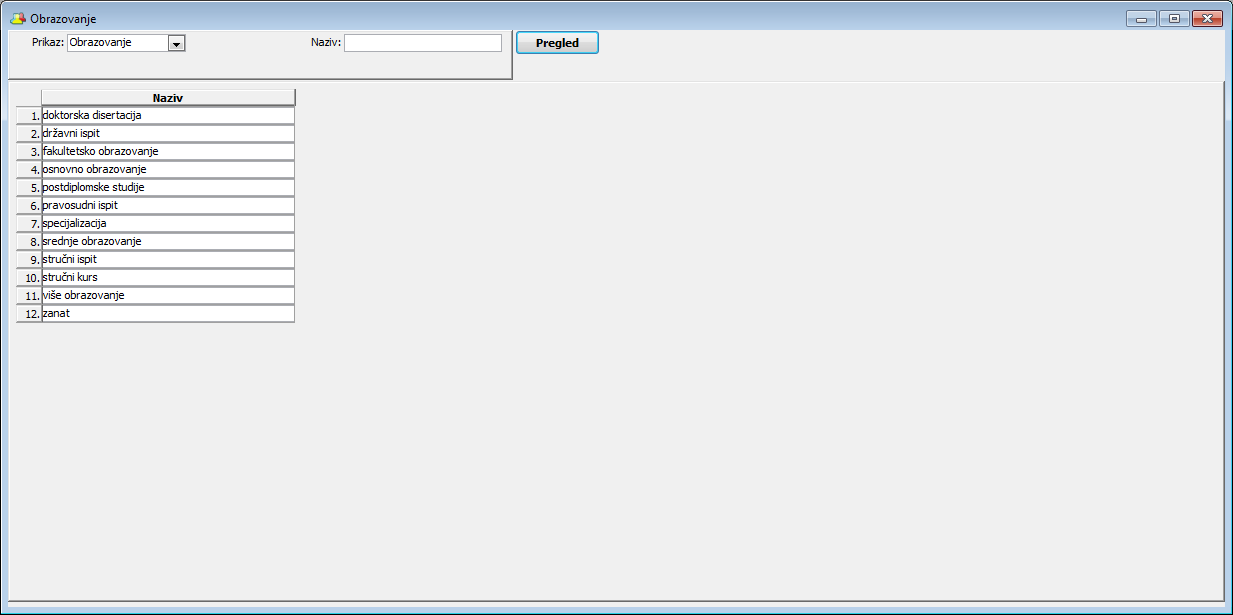Select the row 'pravosudni ispit'
Image resolution: width=1233 pixels, height=615 pixels.
tap(168, 205)
